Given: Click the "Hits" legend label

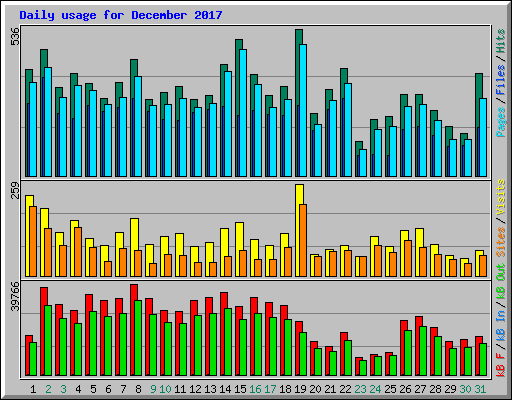Looking at the screenshot, I should pos(500,41).
